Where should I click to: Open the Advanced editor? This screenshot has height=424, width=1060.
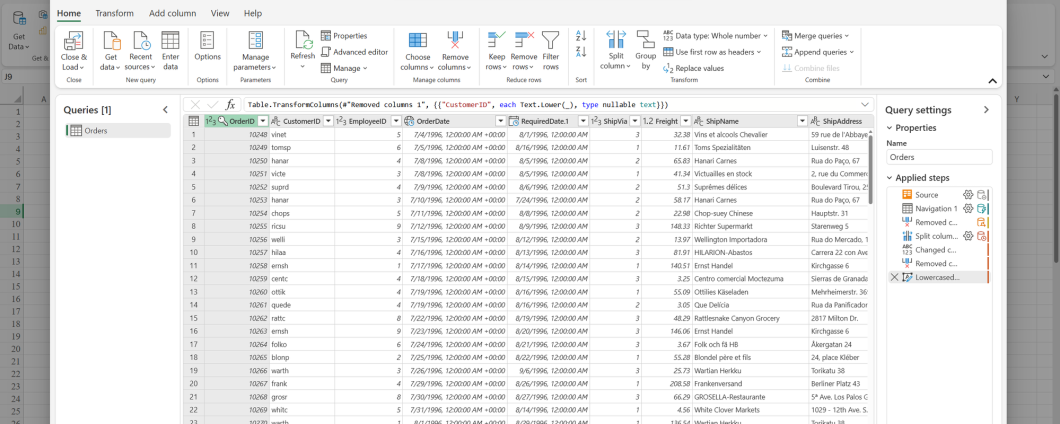click(x=354, y=52)
